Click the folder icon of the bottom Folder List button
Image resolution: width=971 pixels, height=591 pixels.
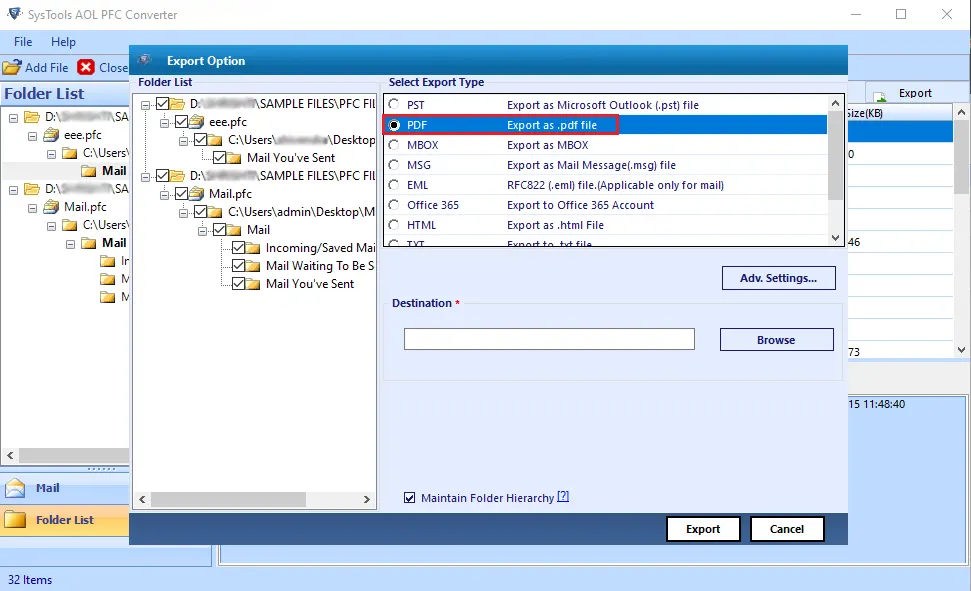point(15,520)
